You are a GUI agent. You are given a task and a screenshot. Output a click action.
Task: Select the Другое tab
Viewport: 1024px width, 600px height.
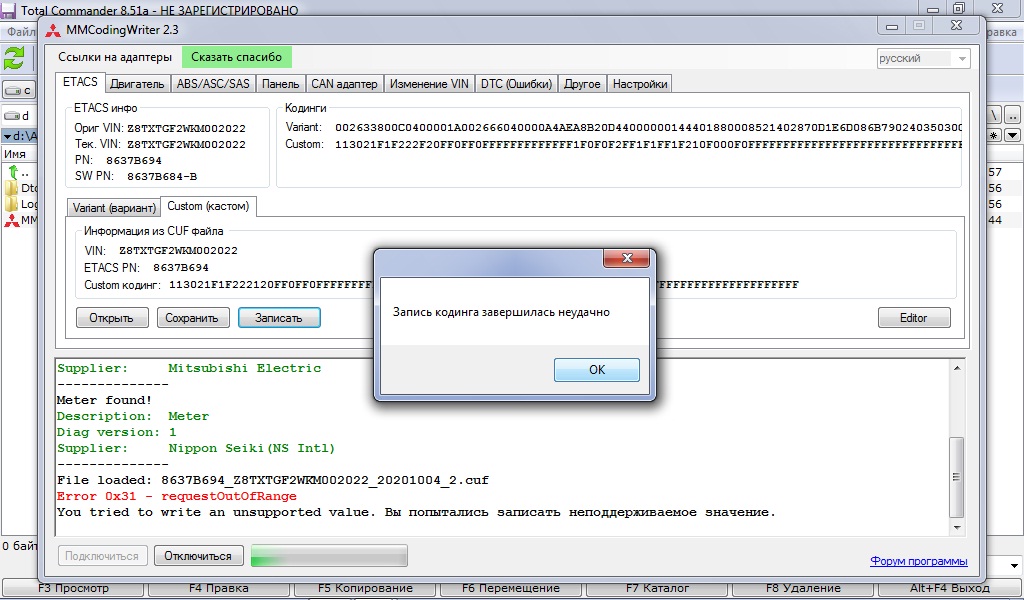582,84
